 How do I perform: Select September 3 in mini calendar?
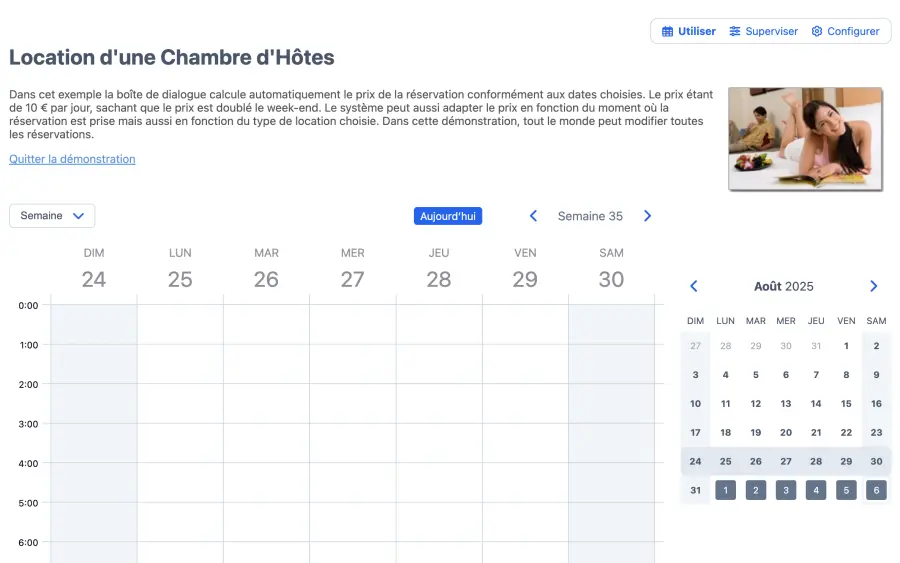[x=786, y=490]
